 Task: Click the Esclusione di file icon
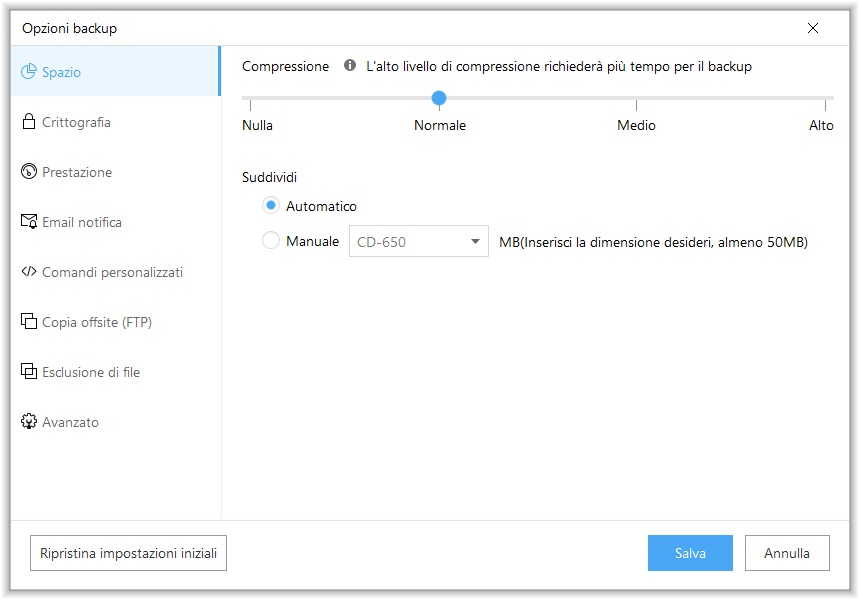29,372
